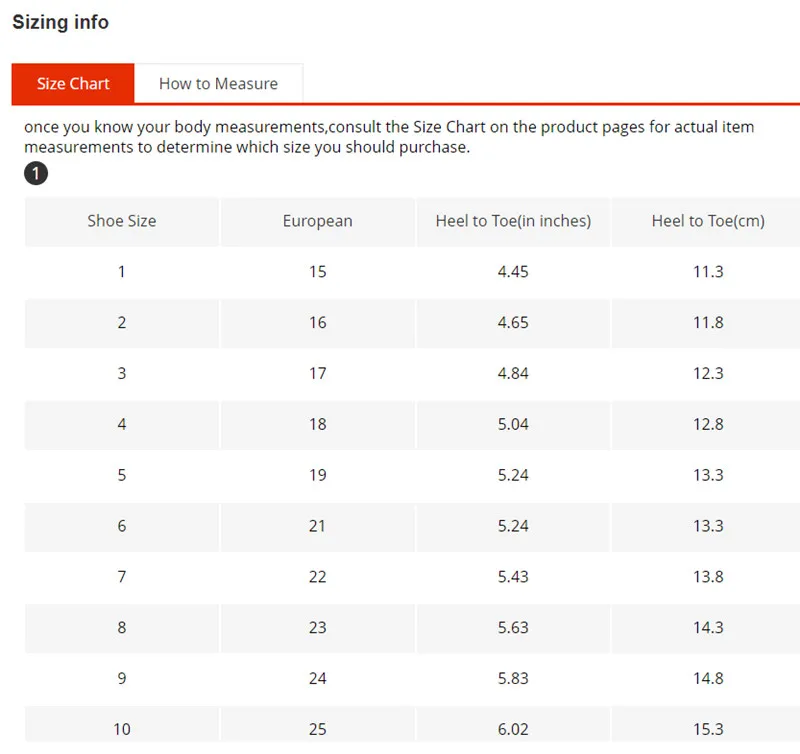Open the How to Measure tab
800x754 pixels.
click(218, 84)
